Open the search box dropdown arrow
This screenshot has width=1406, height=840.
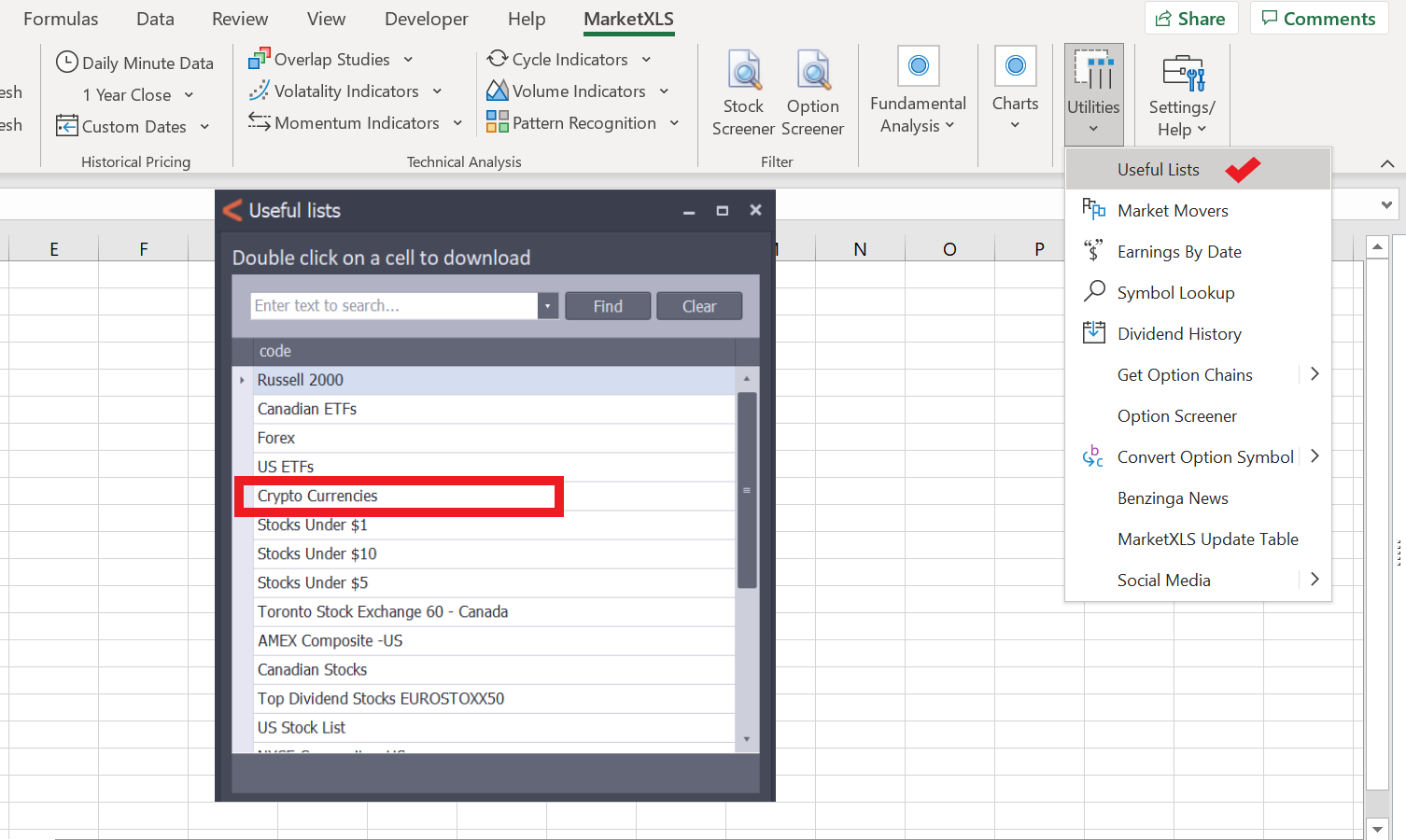pos(548,306)
